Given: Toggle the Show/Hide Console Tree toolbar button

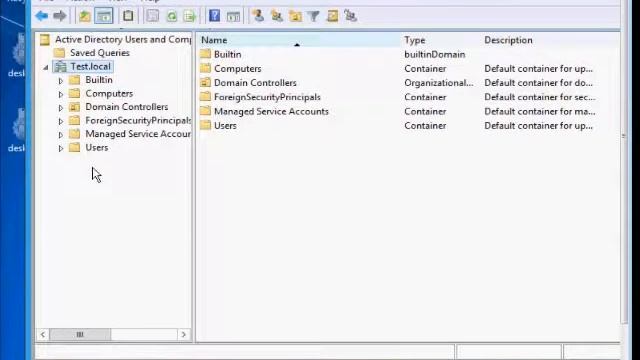Looking at the screenshot, I should pos(104,16).
